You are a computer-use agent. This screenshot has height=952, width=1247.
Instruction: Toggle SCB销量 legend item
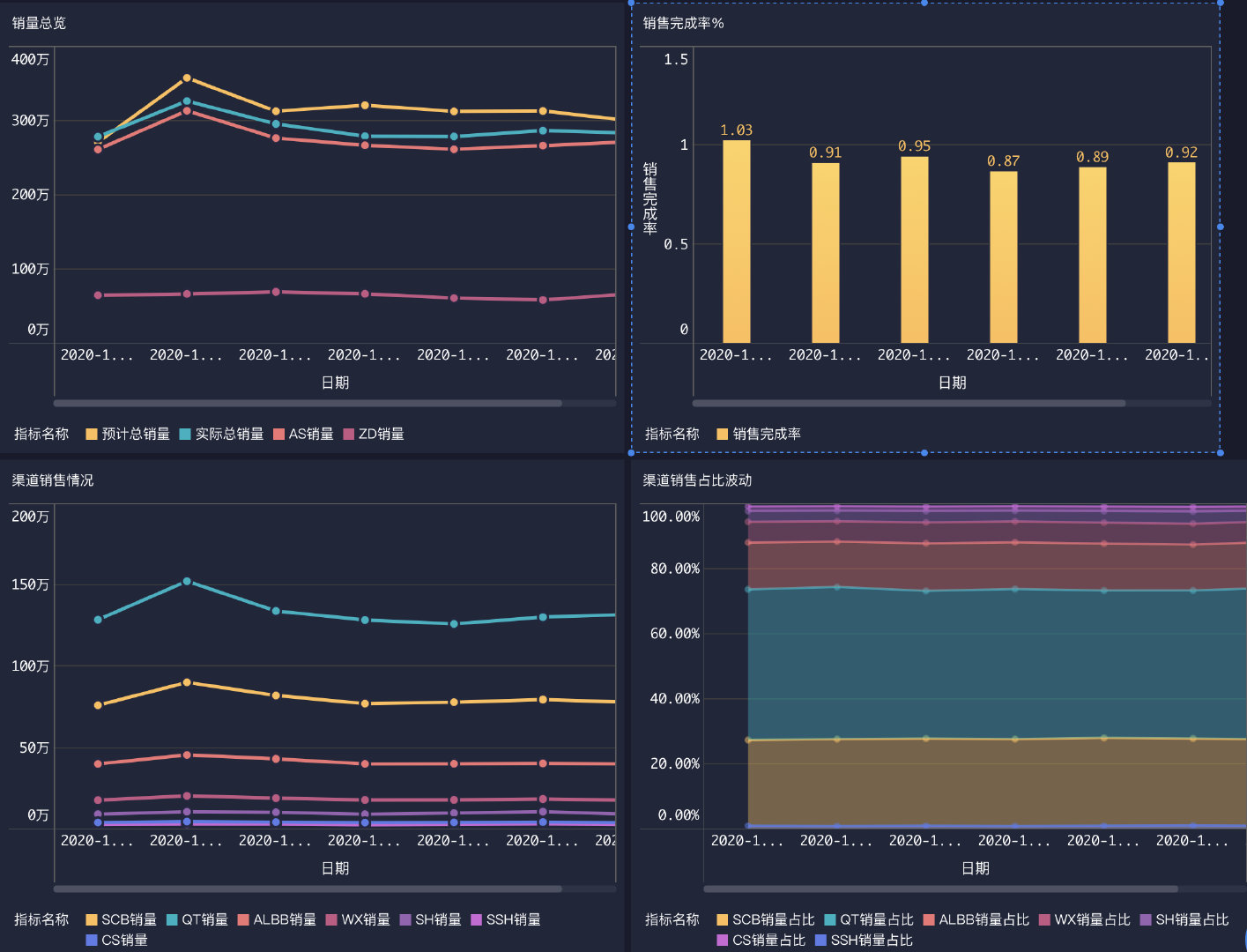(x=121, y=919)
